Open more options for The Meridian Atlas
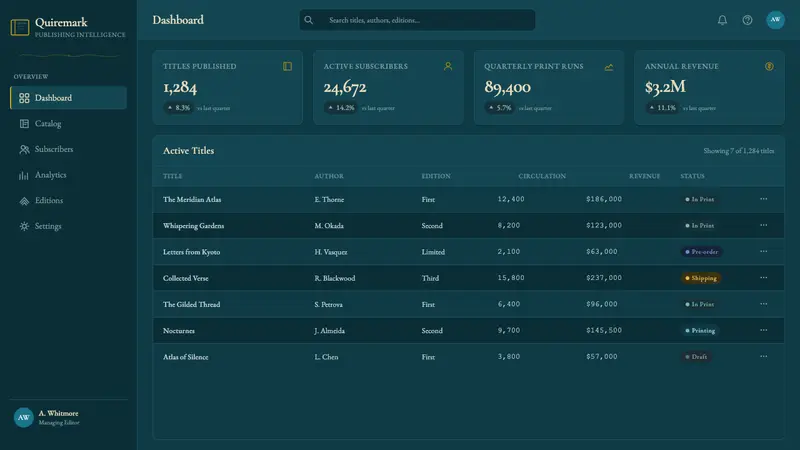This screenshot has height=450, width=800. pyautogui.click(x=763, y=199)
